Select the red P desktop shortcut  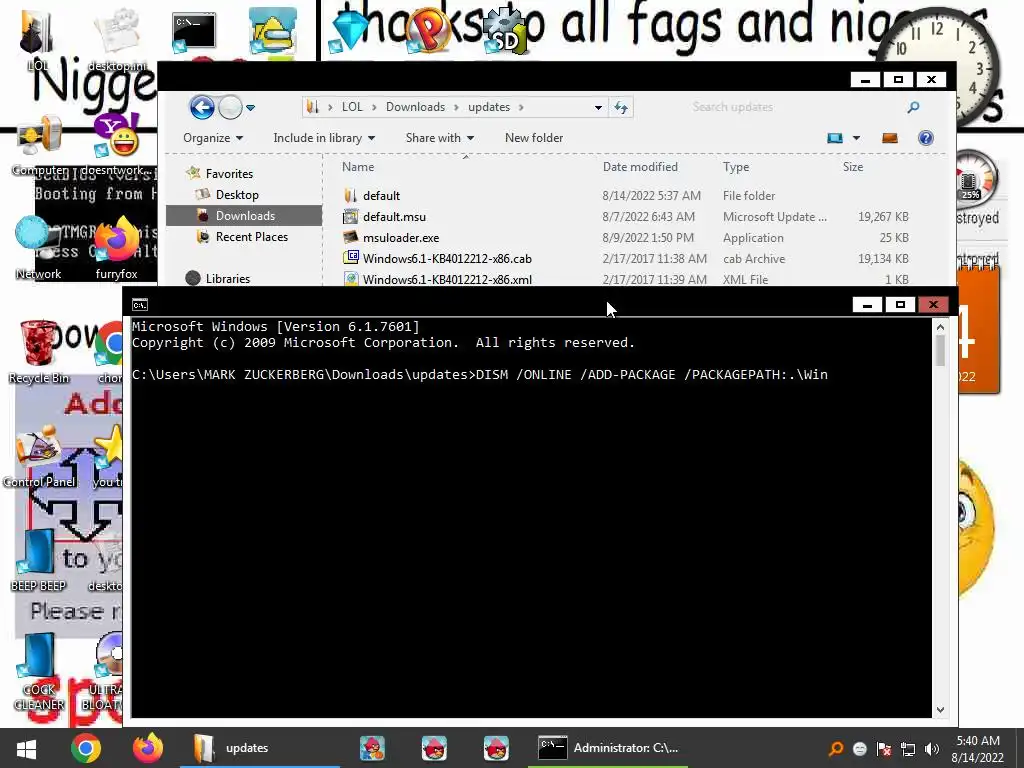[428, 31]
